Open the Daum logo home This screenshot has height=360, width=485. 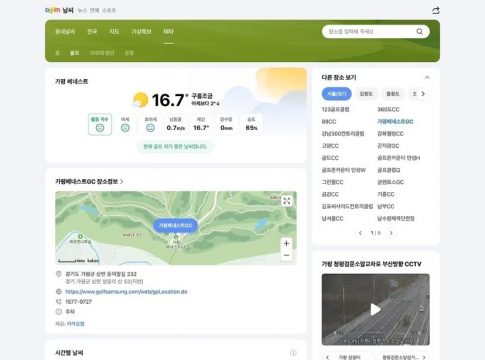53,10
